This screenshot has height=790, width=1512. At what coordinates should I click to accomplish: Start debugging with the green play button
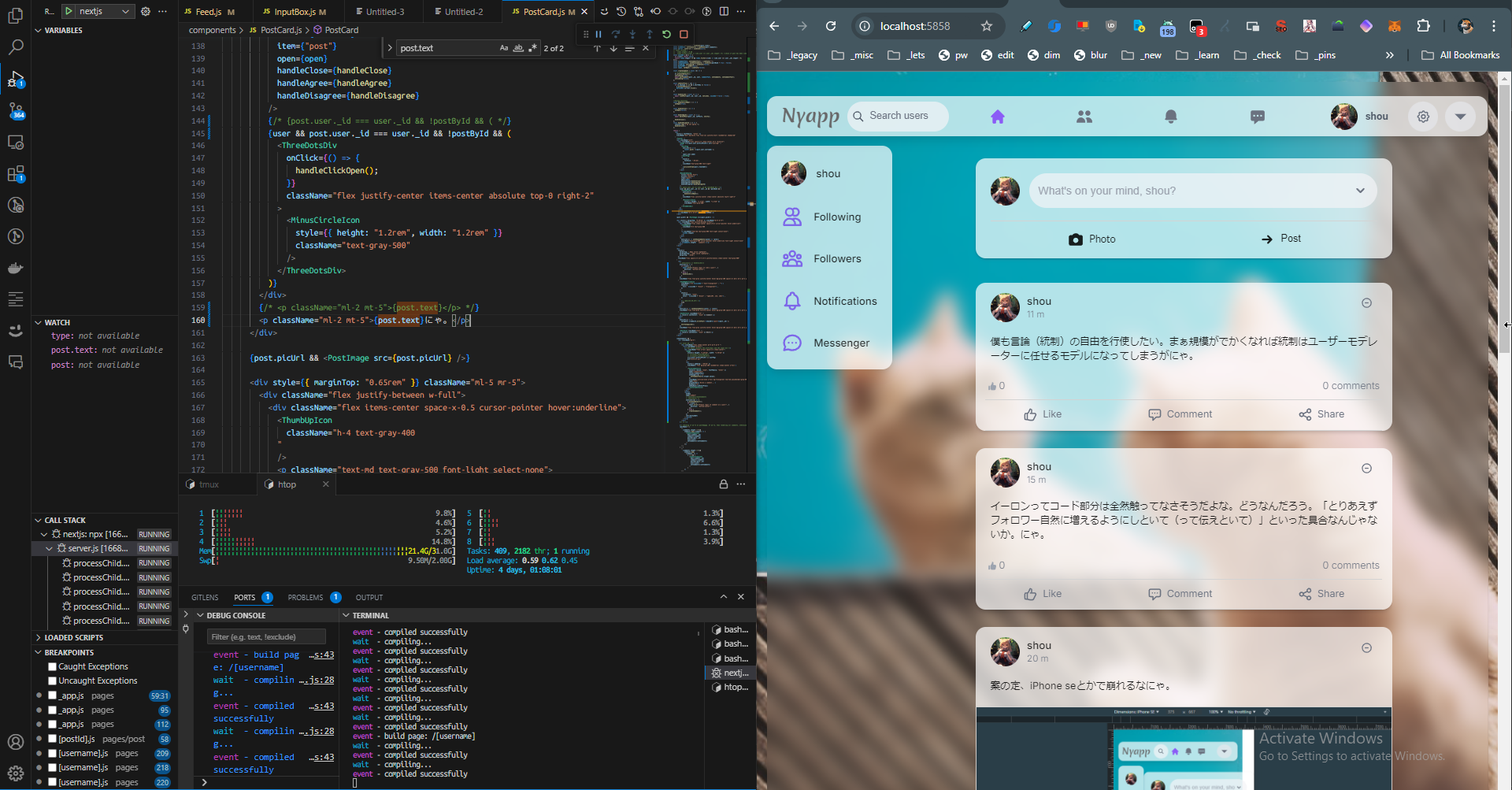(x=69, y=11)
